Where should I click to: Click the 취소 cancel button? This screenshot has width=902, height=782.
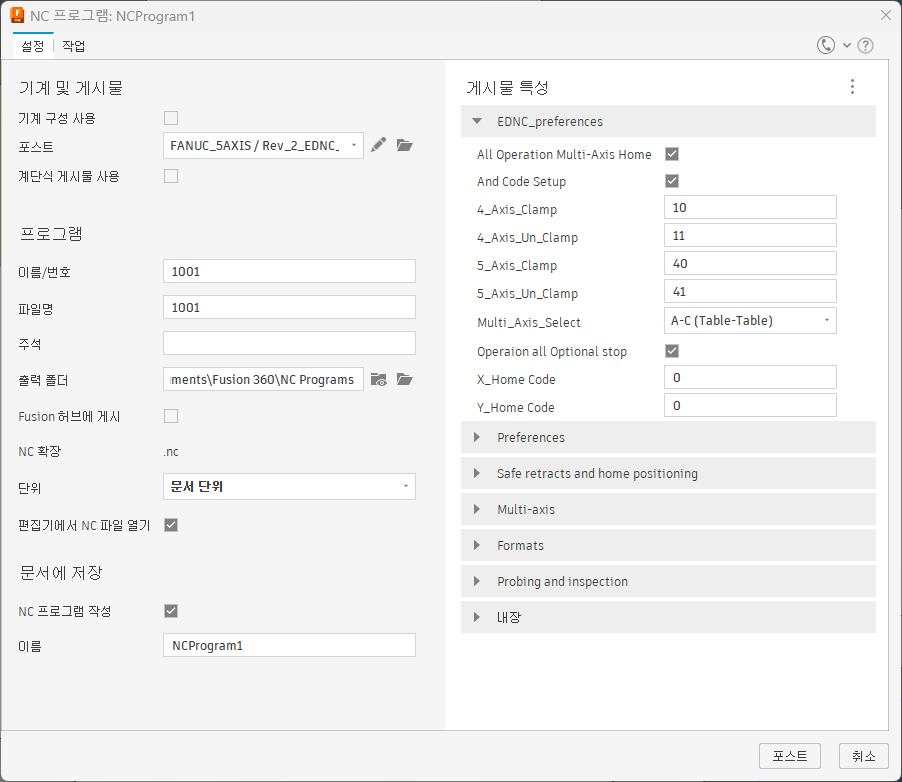(x=863, y=756)
